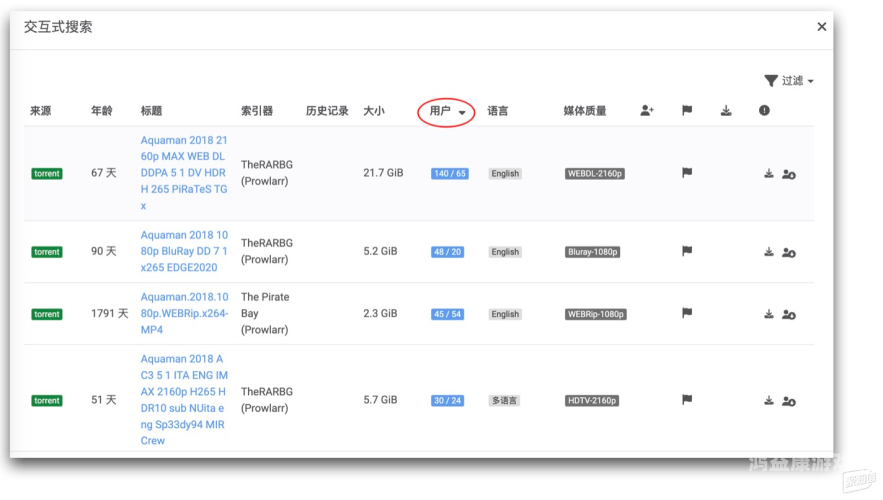This screenshot has width=883, height=500.
Task: Click the download column header icon
Action: (726, 111)
